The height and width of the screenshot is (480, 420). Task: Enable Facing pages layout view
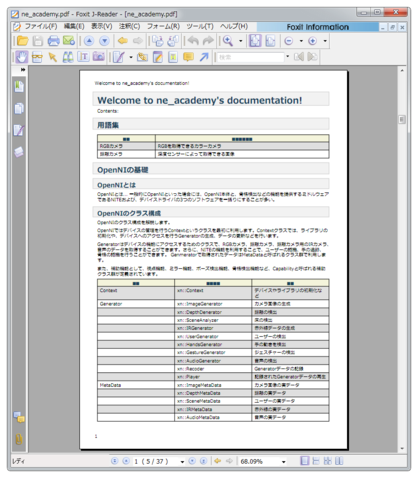point(339,461)
